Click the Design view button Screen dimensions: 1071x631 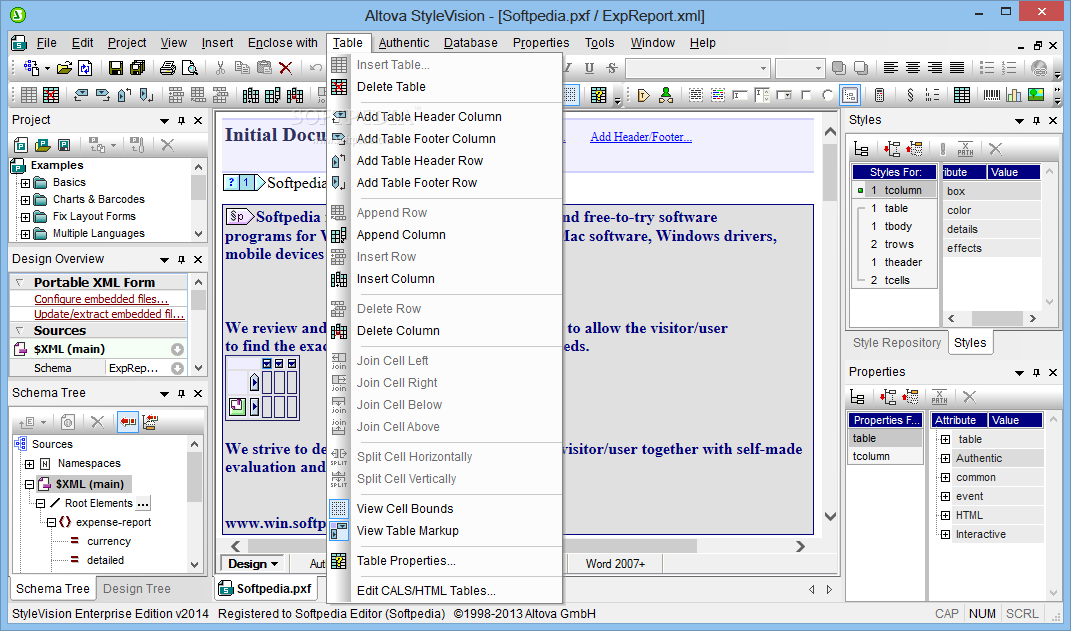tap(253, 564)
